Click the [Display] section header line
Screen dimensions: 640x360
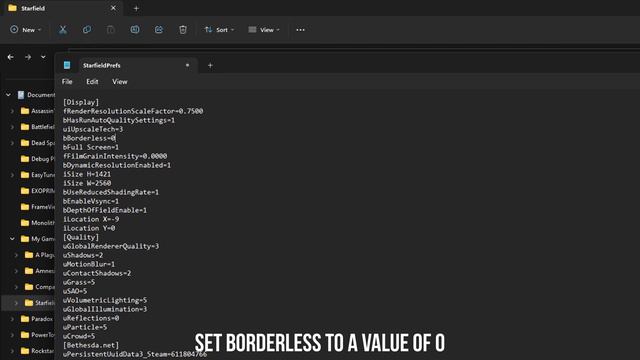coord(81,102)
